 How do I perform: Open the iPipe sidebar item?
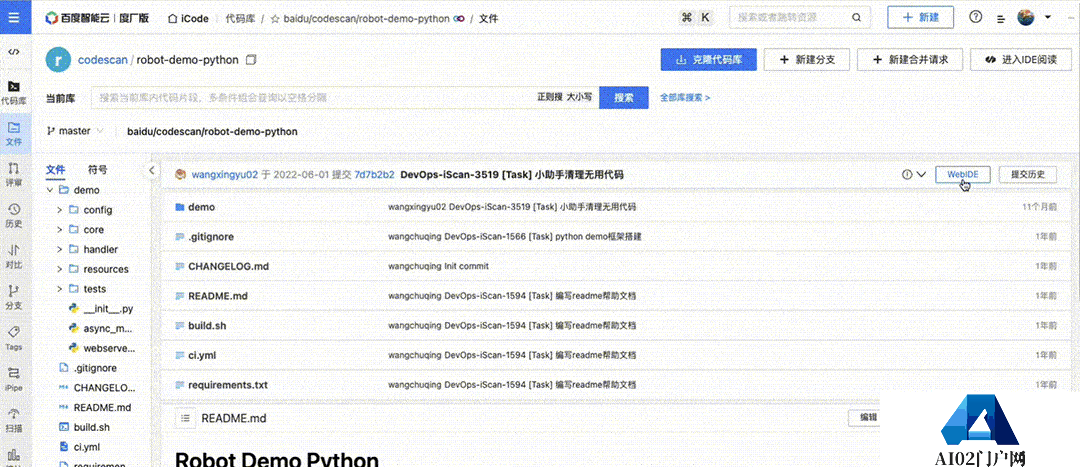coord(14,380)
